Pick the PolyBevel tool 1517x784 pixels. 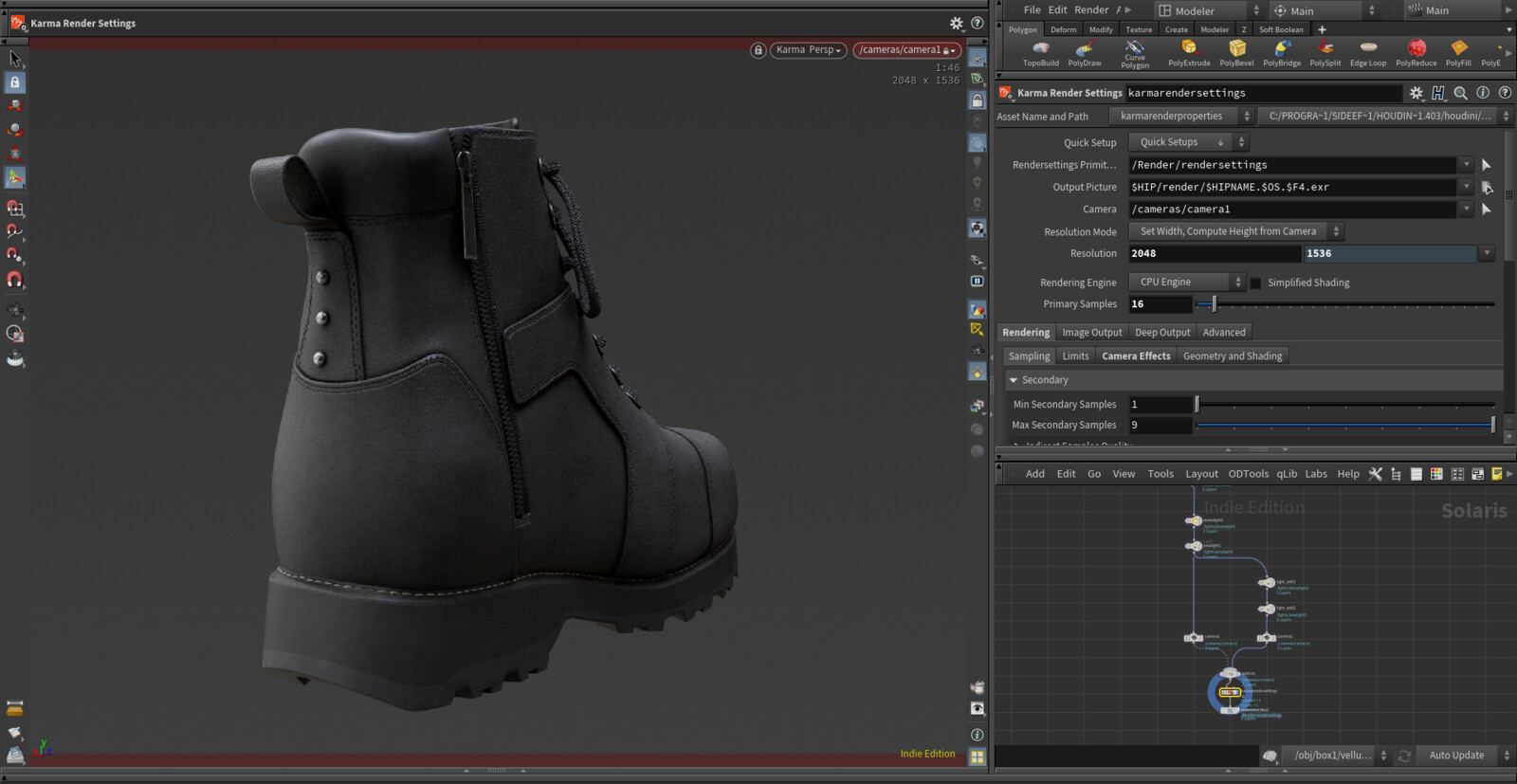1236,53
